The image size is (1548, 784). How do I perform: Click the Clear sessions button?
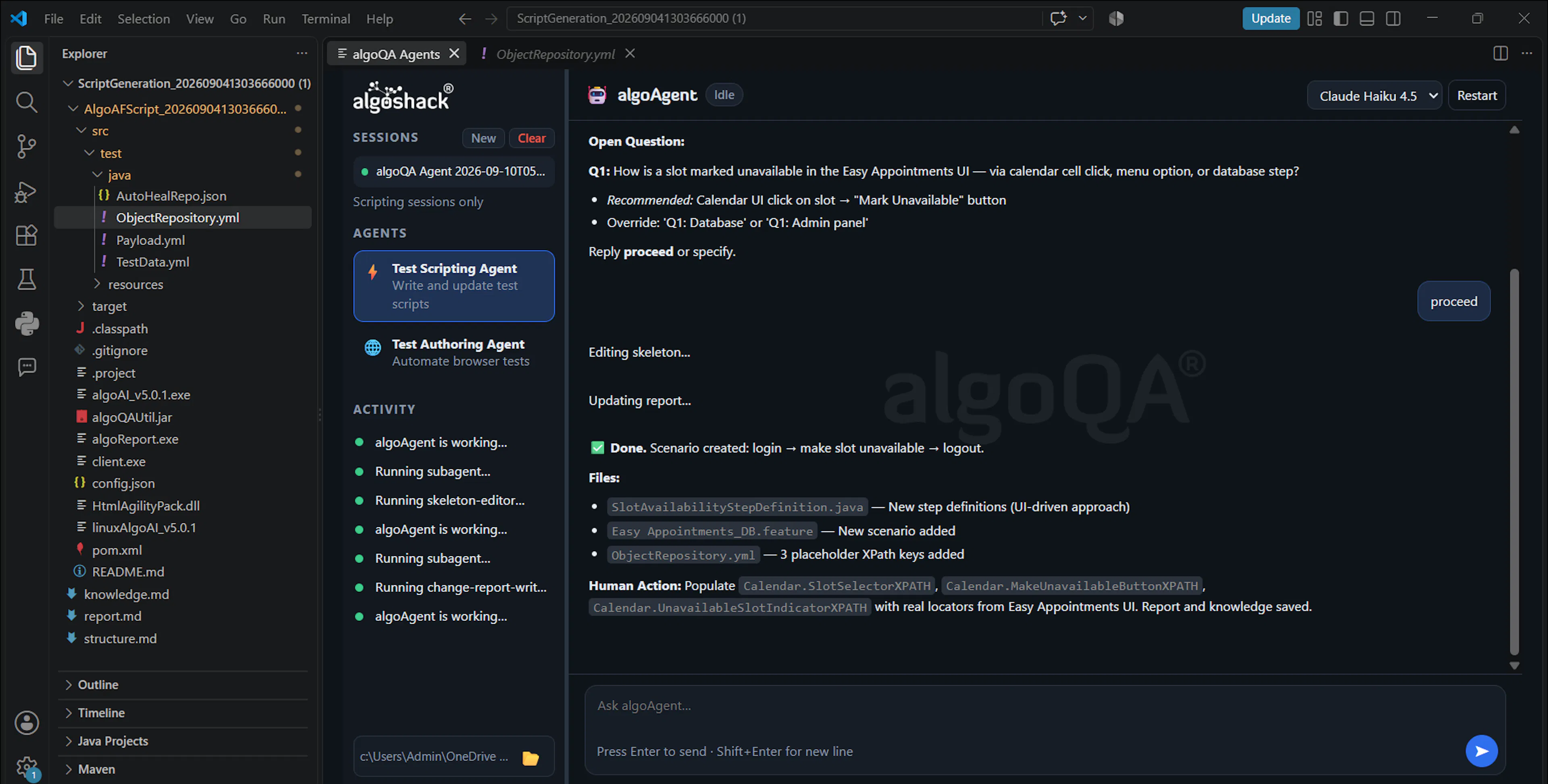[531, 138]
